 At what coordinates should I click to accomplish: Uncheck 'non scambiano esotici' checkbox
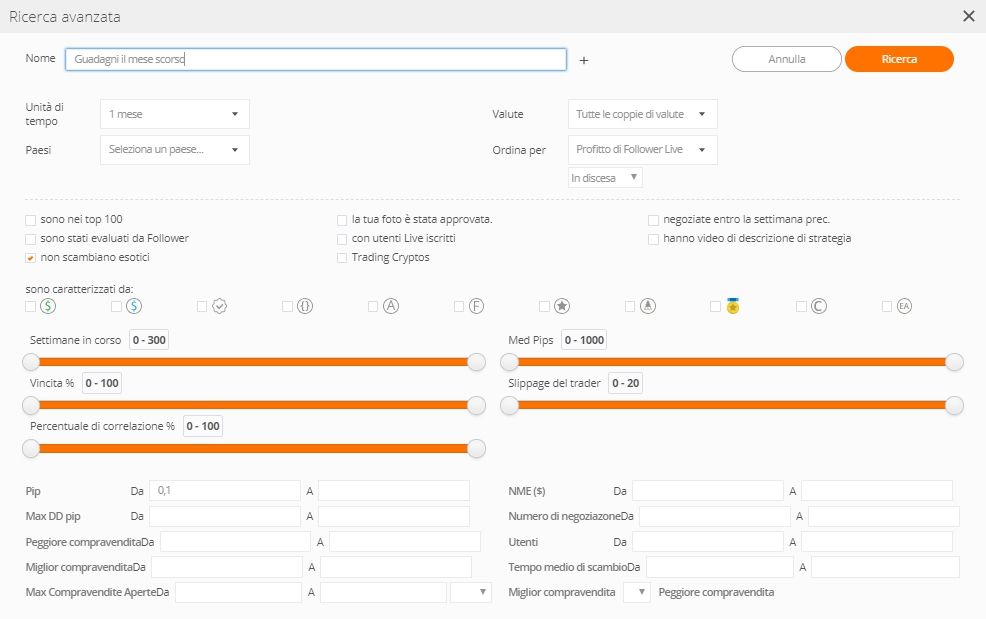30,258
